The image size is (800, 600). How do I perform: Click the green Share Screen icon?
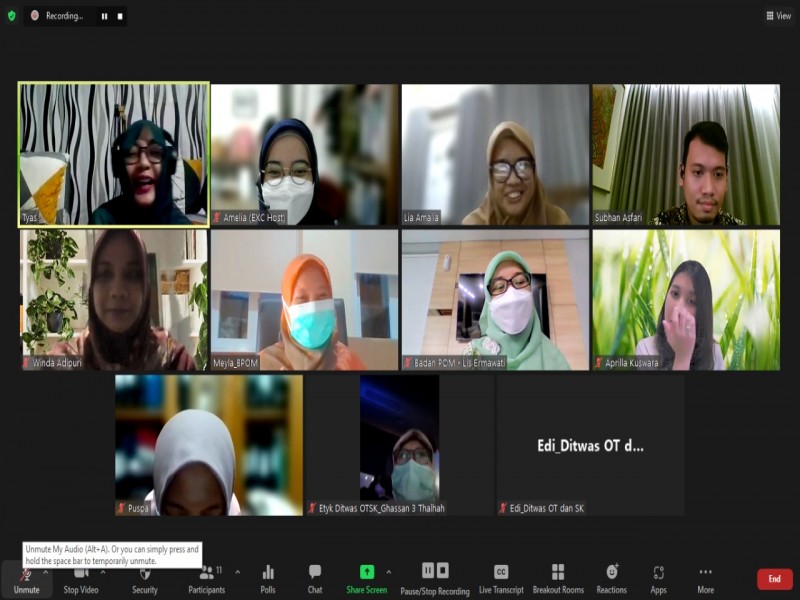(x=367, y=572)
